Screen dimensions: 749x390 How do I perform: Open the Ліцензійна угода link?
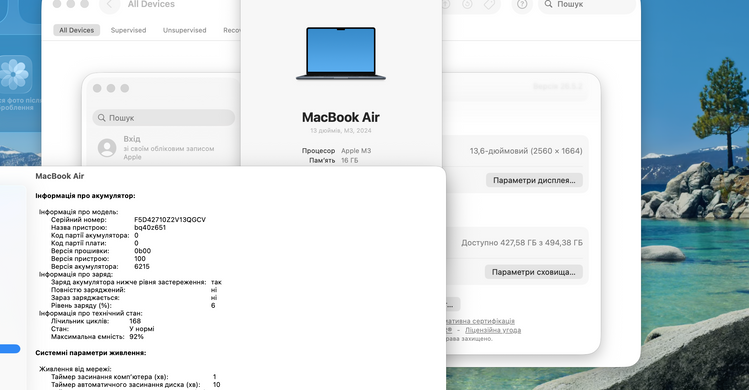[x=493, y=330]
